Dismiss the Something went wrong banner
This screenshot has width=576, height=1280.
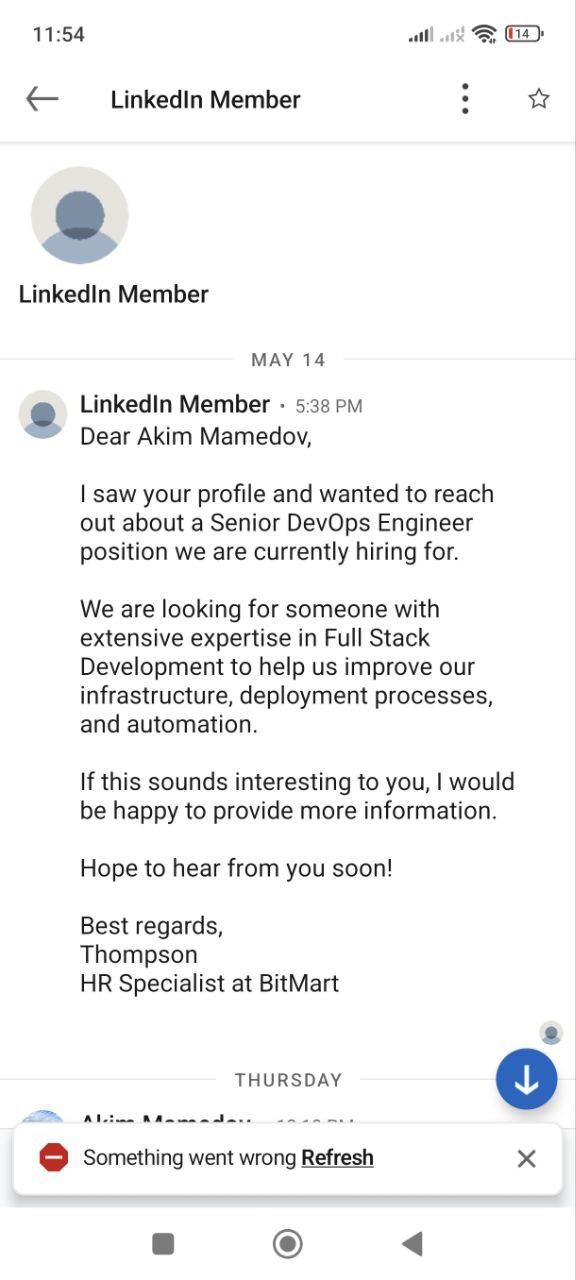coord(526,1158)
